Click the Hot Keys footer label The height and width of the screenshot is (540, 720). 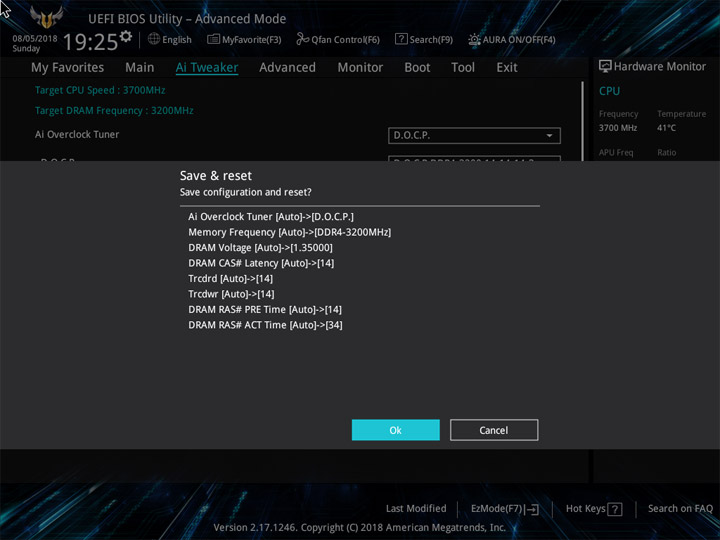585,508
